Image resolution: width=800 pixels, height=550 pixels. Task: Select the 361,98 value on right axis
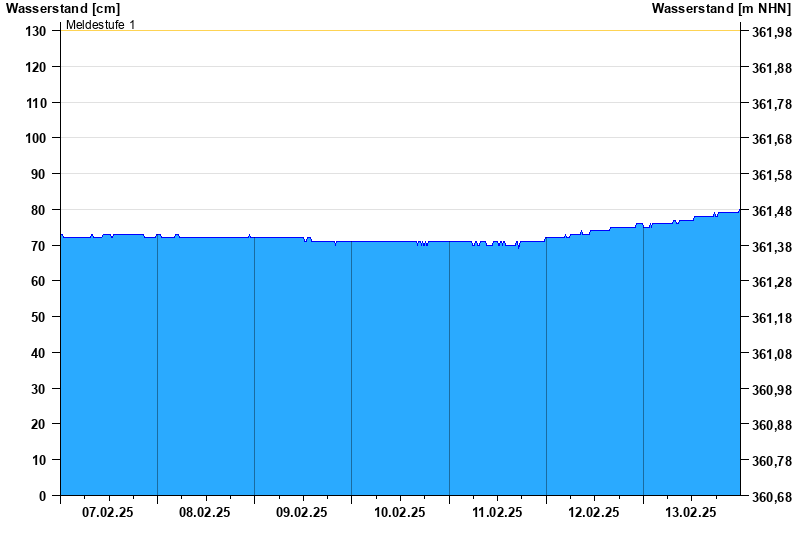pos(771,32)
